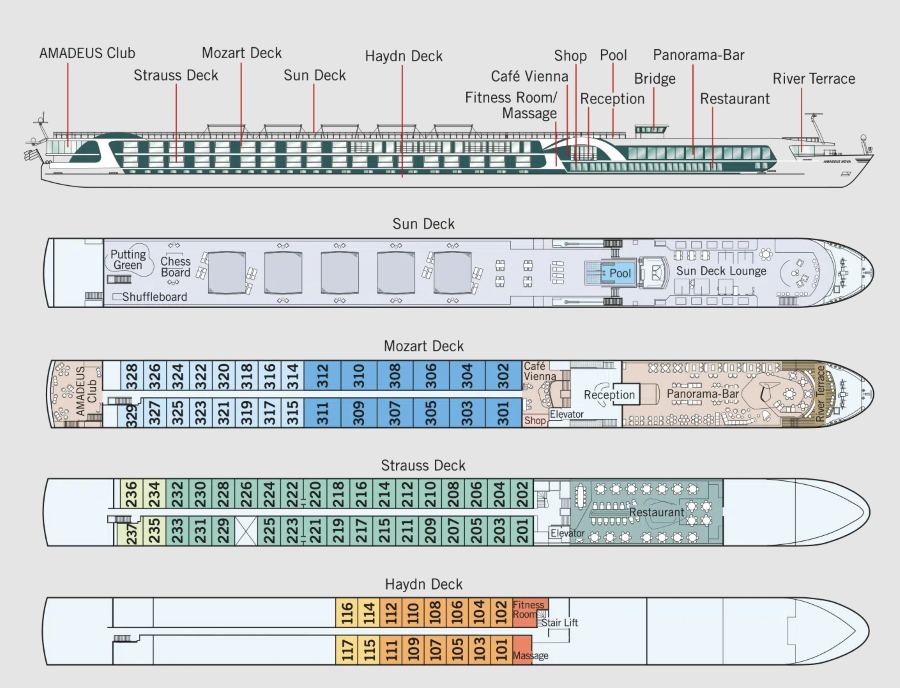Click the Elevator label on the Mozart Deck
The width and height of the screenshot is (900, 688).
[x=567, y=414]
